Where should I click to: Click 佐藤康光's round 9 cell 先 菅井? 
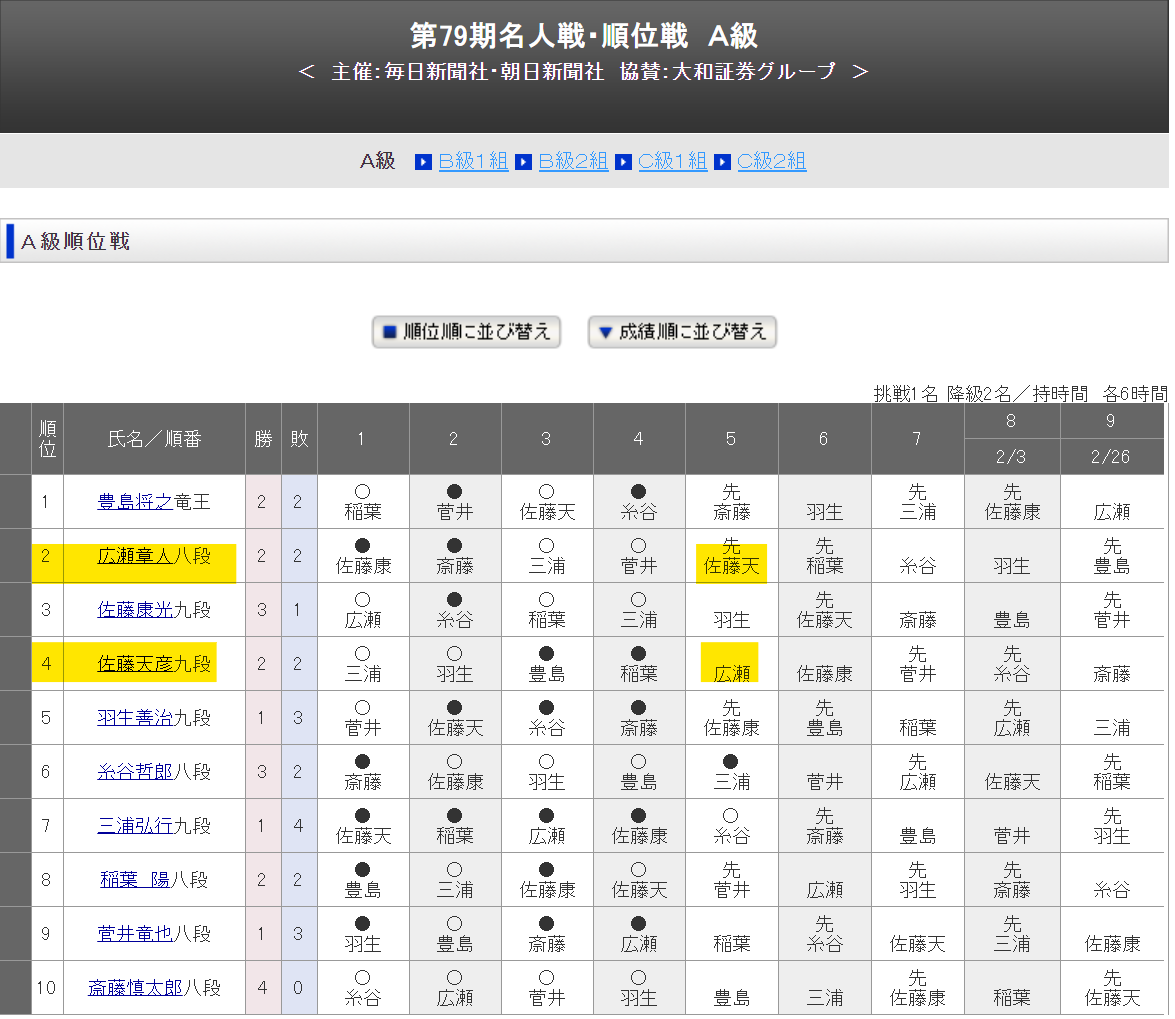pyautogui.click(x=1112, y=610)
